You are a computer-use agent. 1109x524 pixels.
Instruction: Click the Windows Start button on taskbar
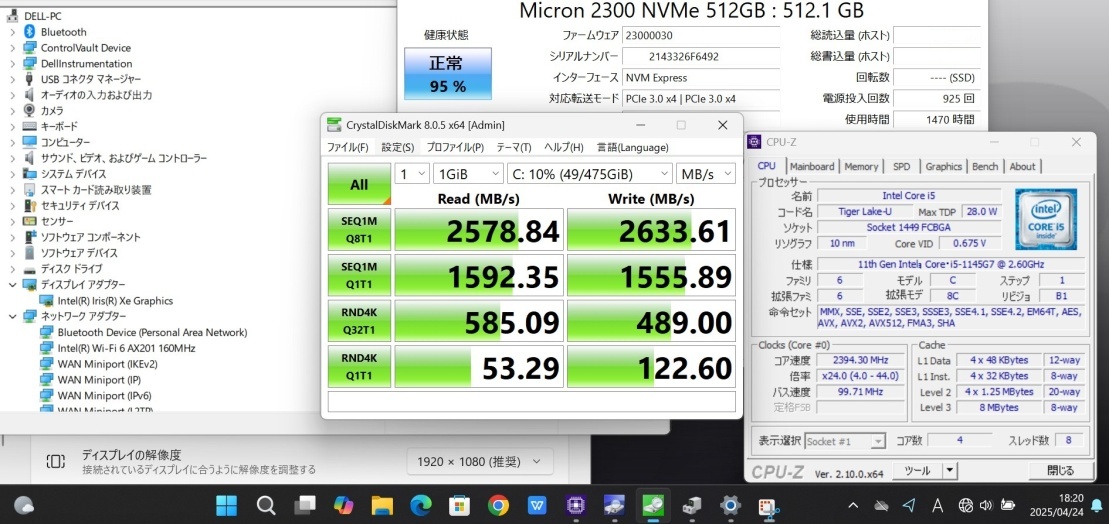226,506
